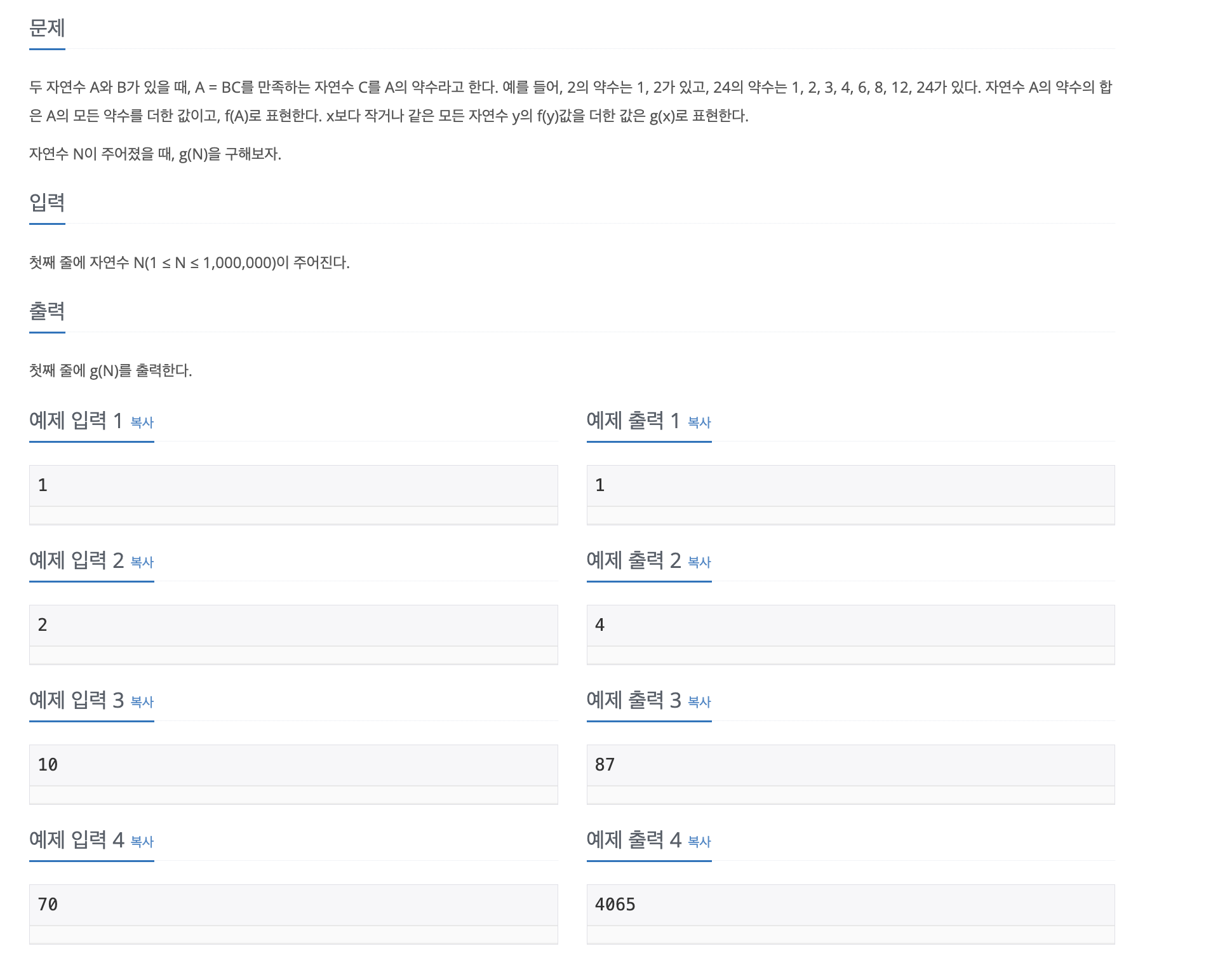Click the 복사 link for 예제 출력 1

click(699, 422)
